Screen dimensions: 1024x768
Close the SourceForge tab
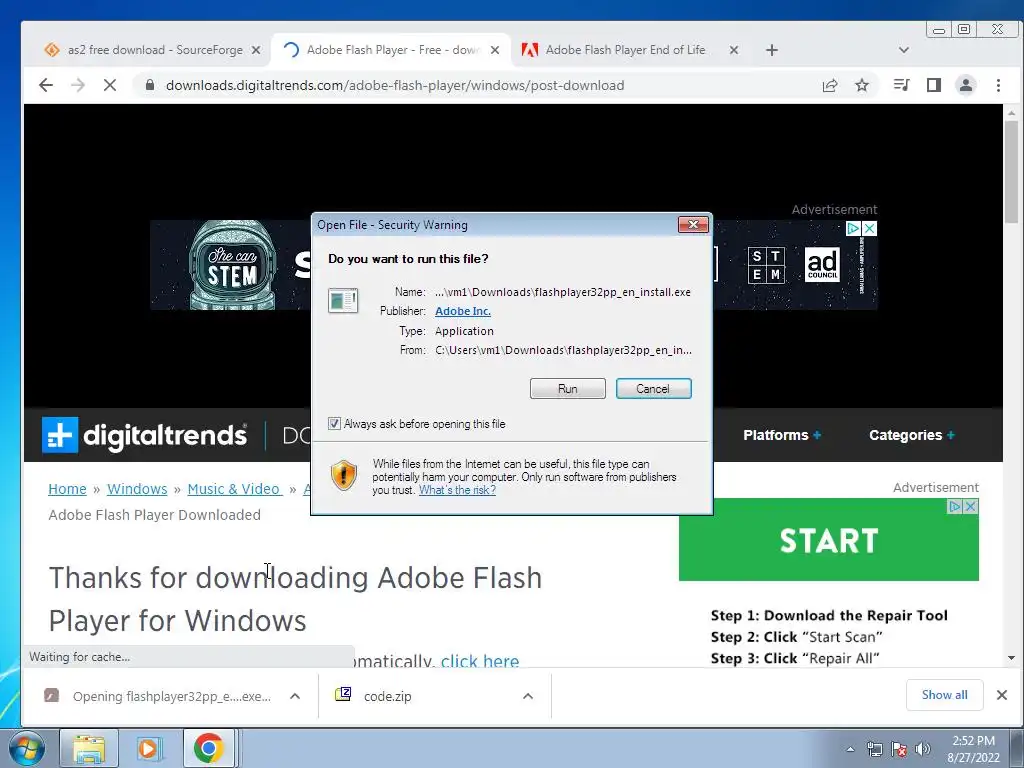pos(256,50)
